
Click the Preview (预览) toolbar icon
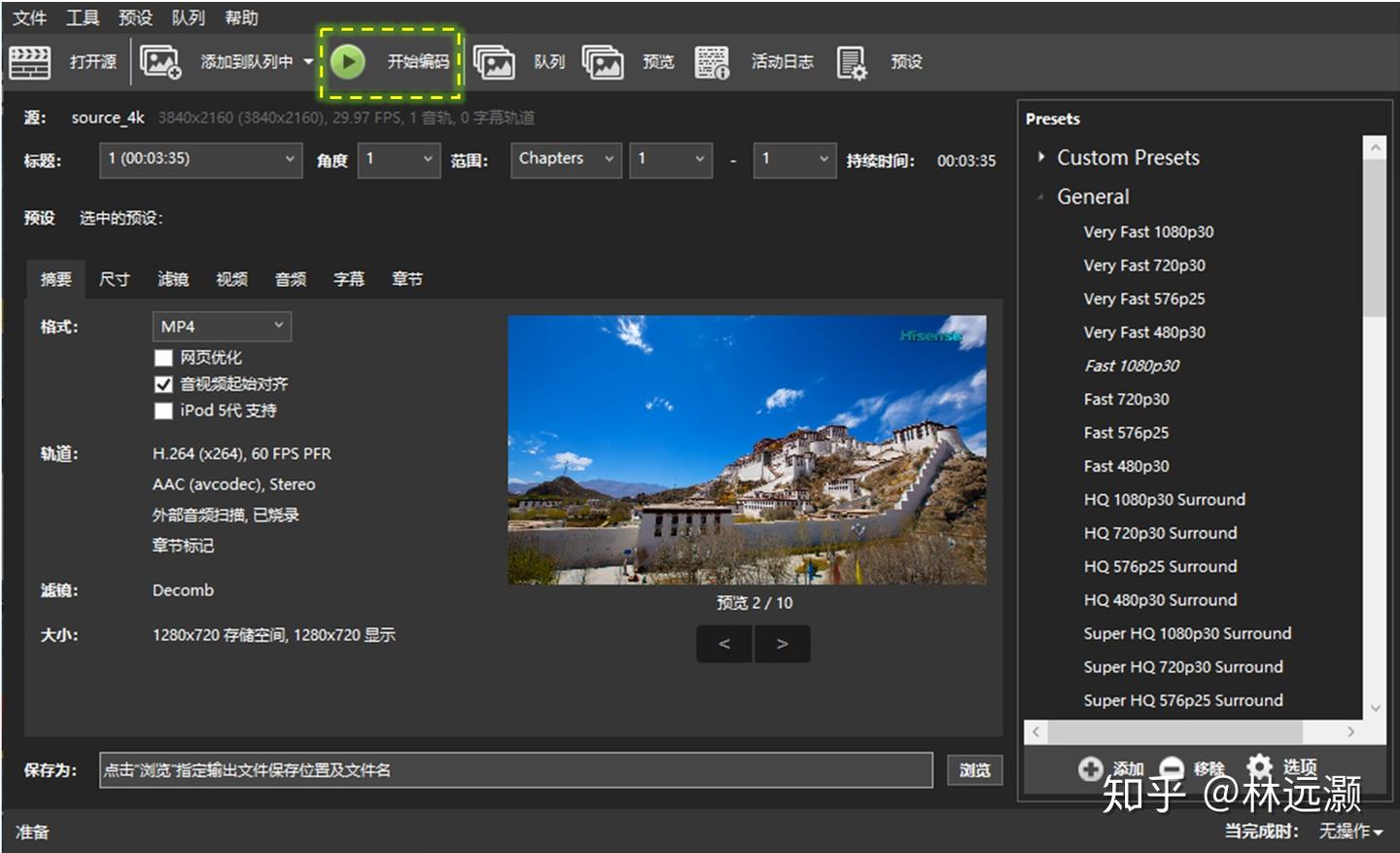click(603, 62)
